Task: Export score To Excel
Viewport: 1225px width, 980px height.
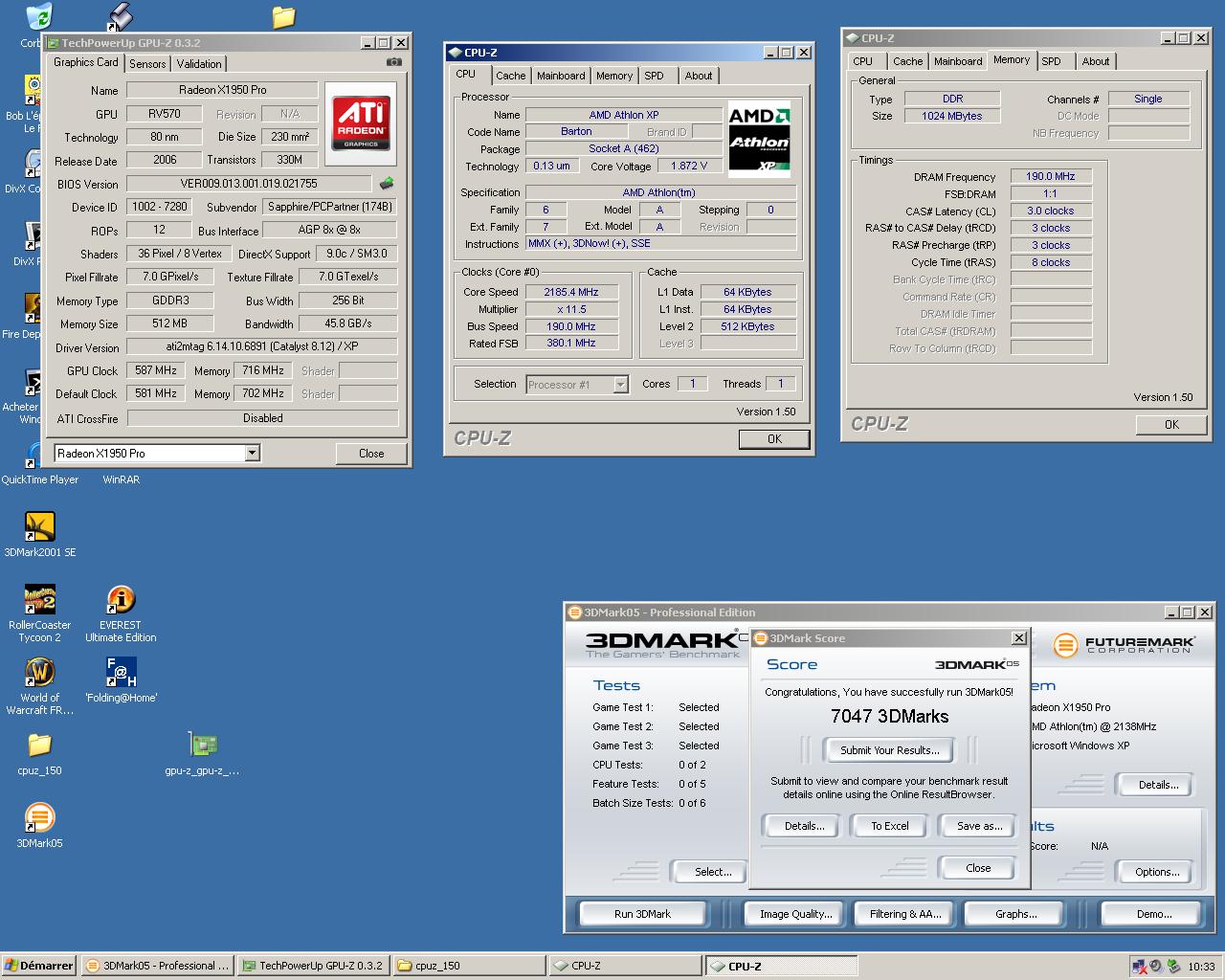Action: (890, 826)
